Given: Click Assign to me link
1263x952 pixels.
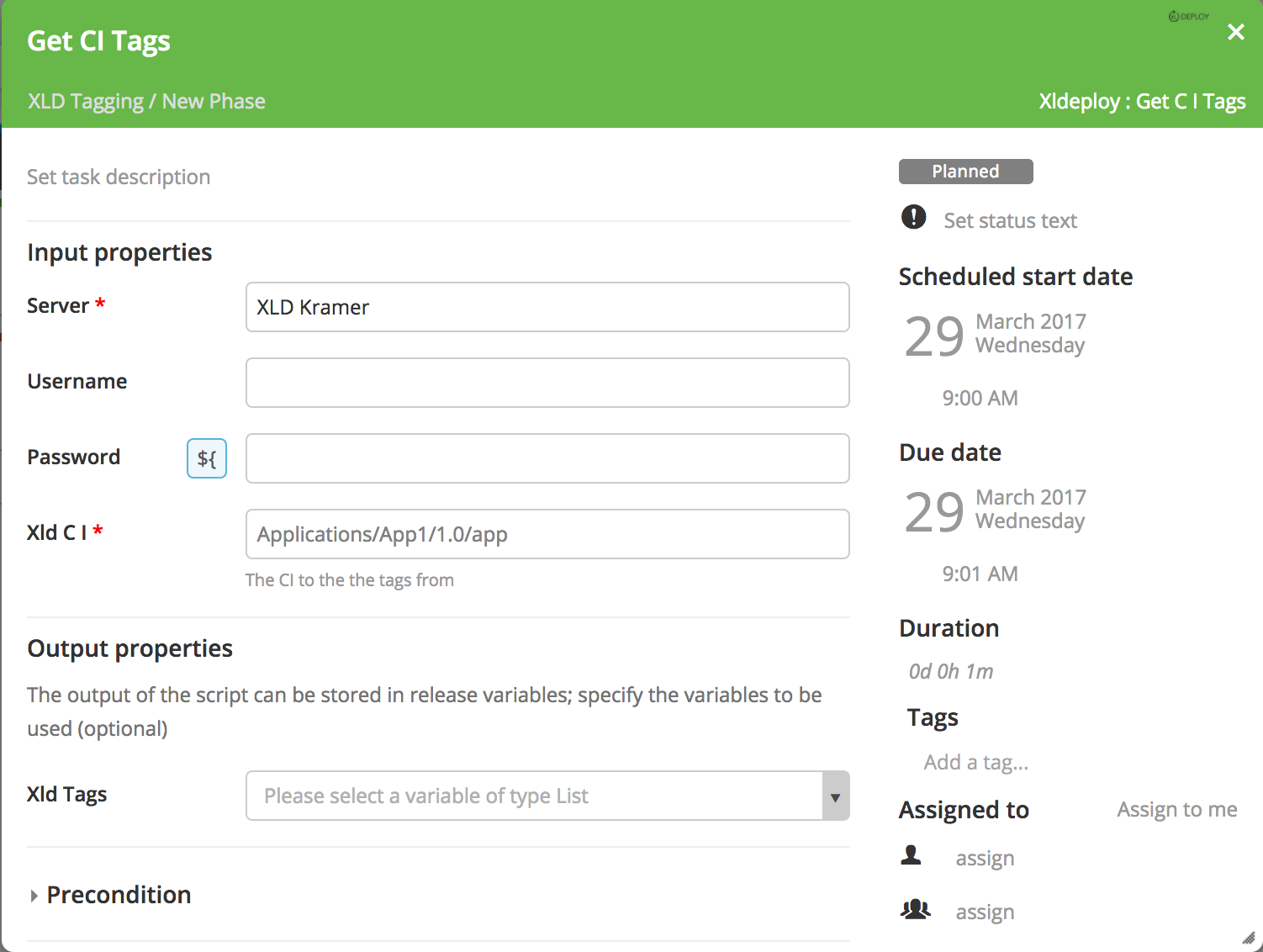Looking at the screenshot, I should click(1177, 809).
